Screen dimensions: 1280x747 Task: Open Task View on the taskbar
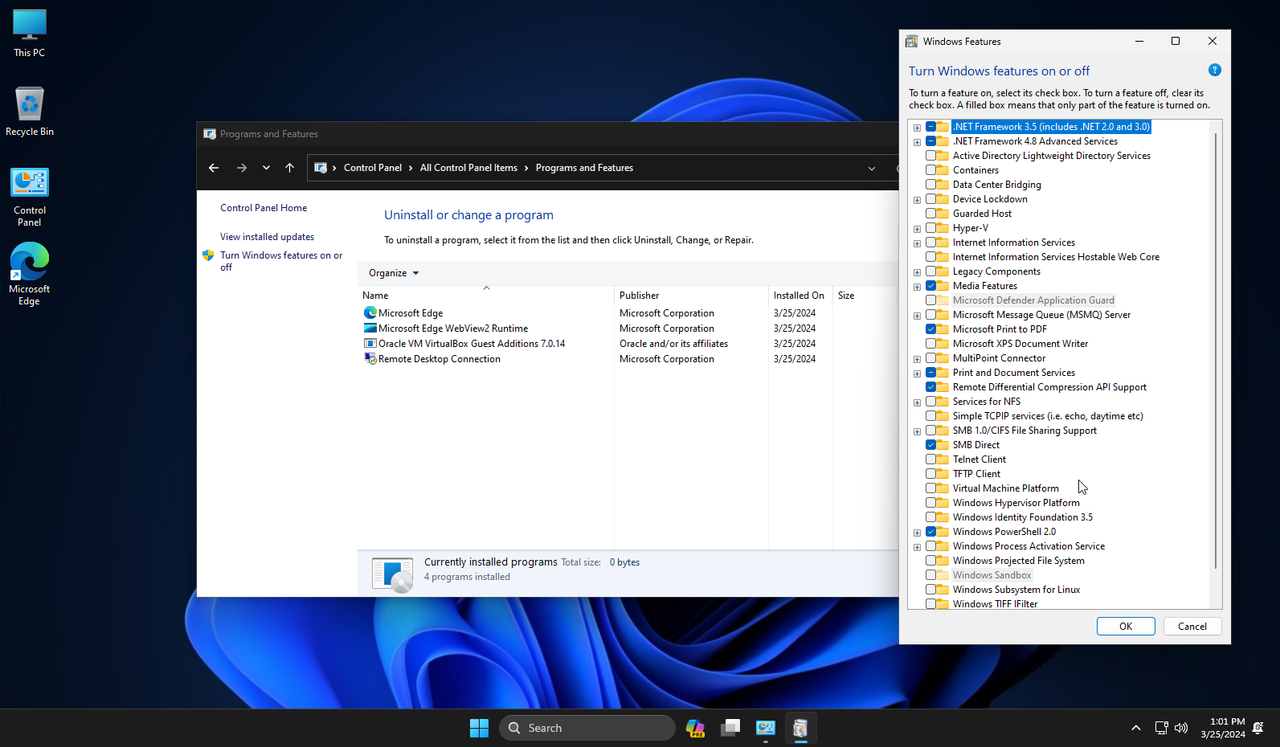tap(731, 728)
